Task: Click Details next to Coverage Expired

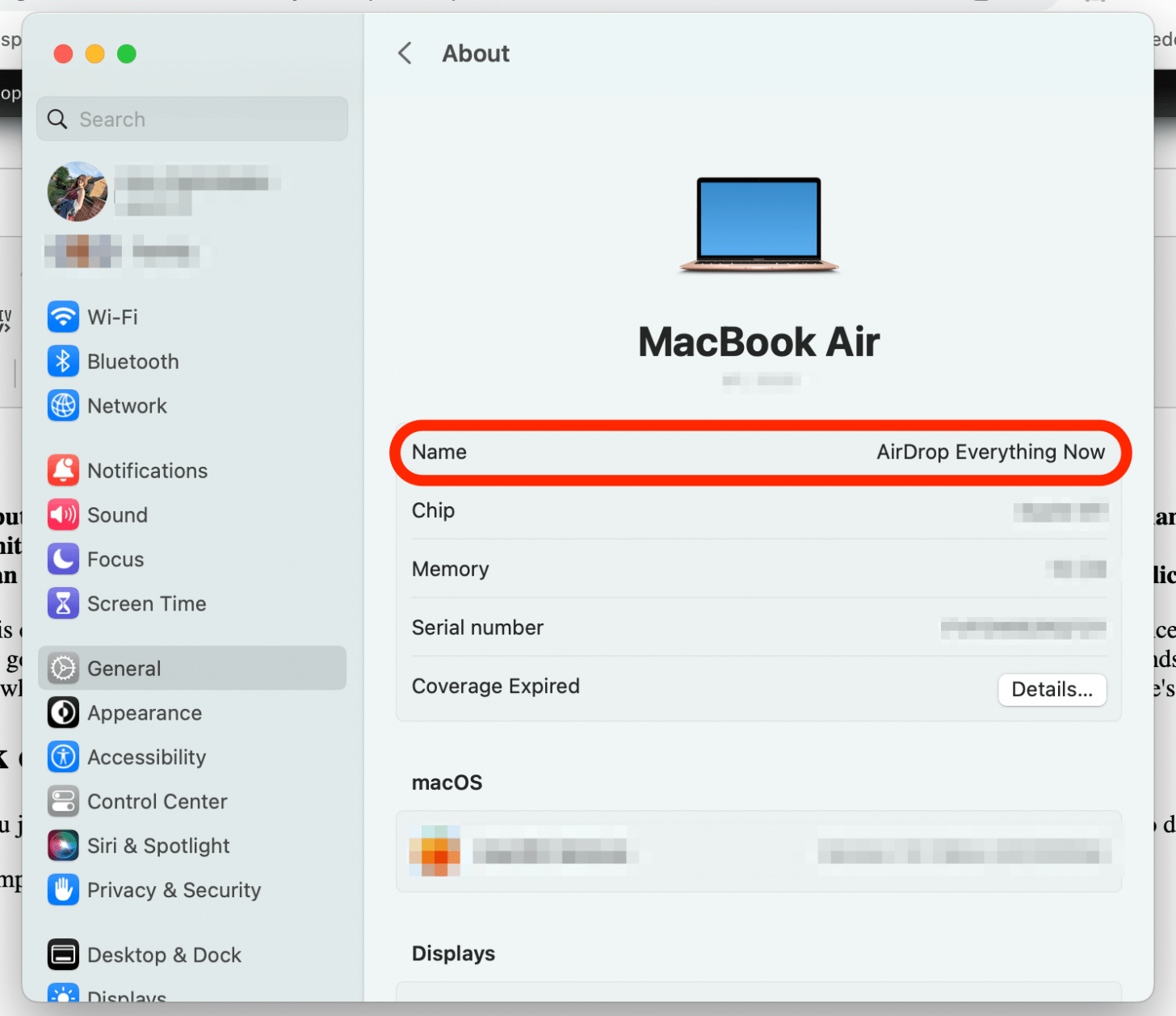Action: coord(1052,689)
